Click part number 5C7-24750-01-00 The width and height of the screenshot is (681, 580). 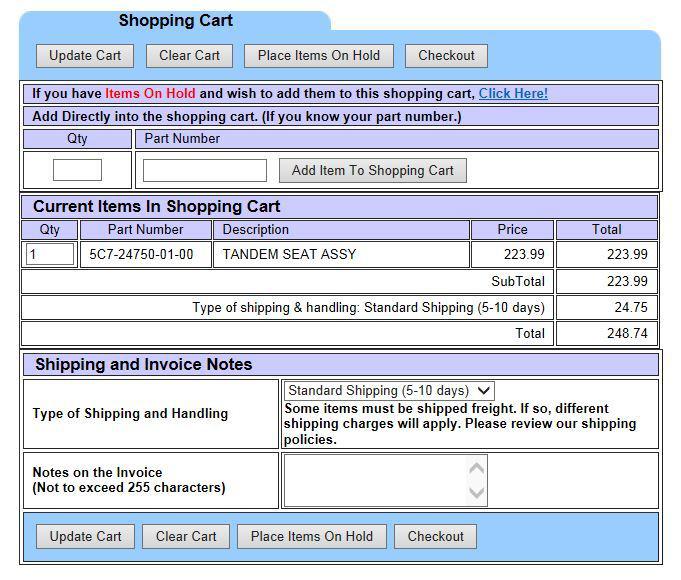click(x=141, y=254)
